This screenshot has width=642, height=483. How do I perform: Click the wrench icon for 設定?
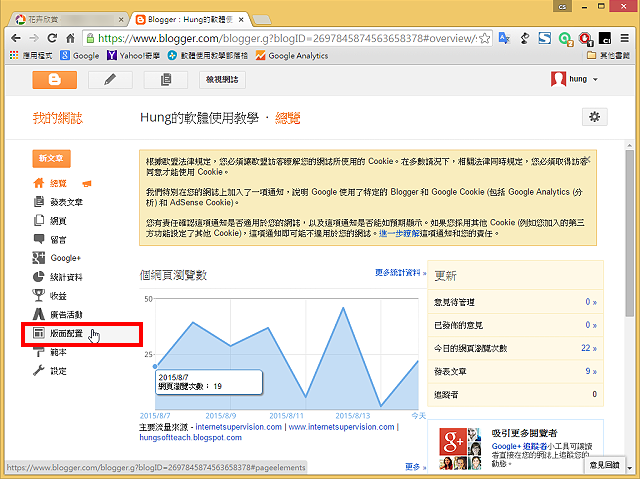click(x=38, y=371)
